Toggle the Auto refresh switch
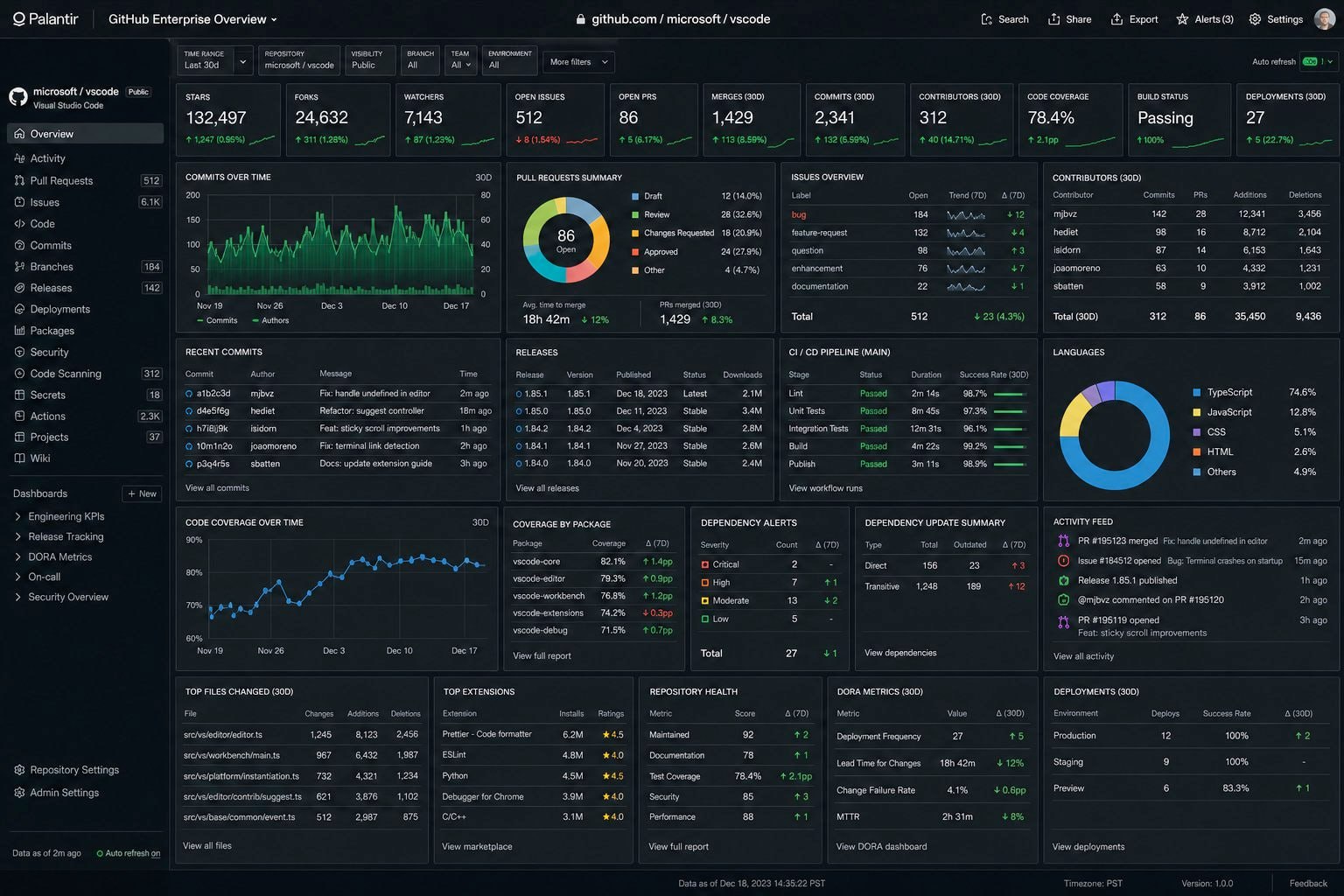This screenshot has width=1344, height=896. (1310, 61)
